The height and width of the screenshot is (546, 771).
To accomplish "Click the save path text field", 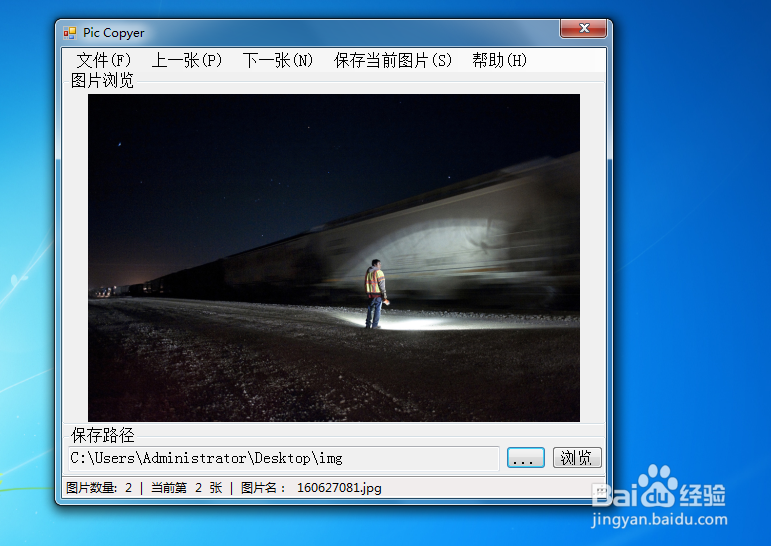I will [x=284, y=458].
